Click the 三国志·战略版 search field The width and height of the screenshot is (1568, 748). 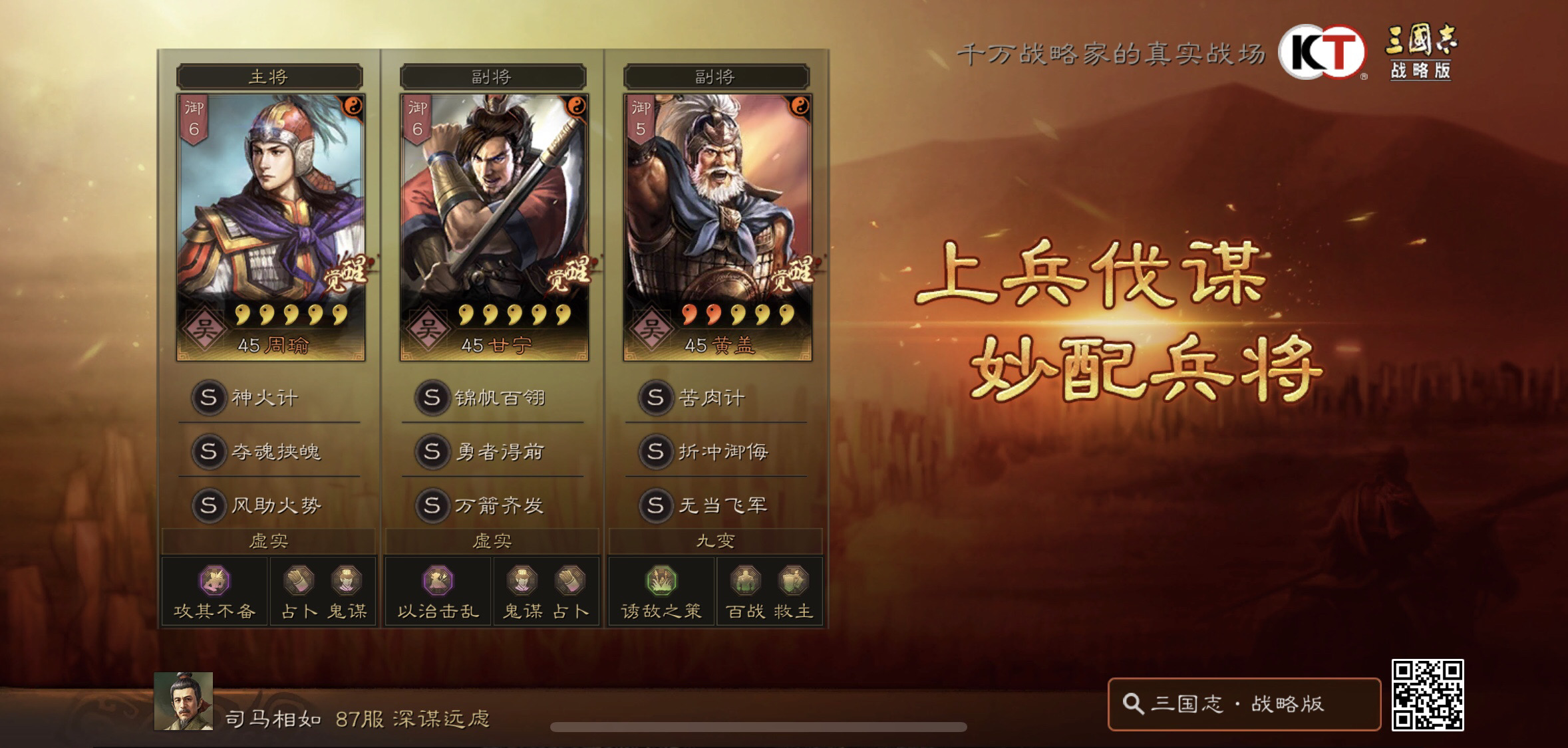coord(1244,704)
